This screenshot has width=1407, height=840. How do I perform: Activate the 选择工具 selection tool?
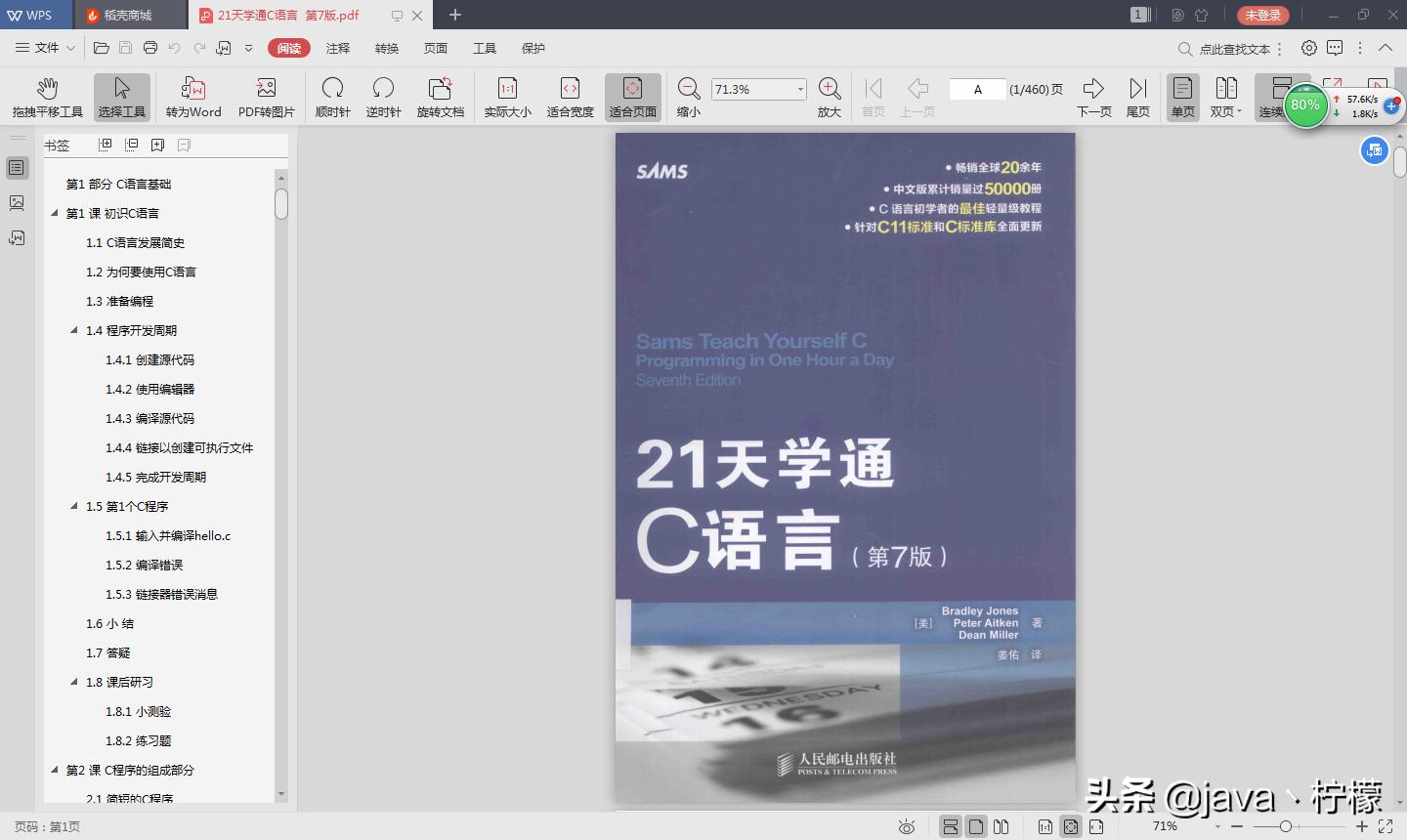[121, 95]
